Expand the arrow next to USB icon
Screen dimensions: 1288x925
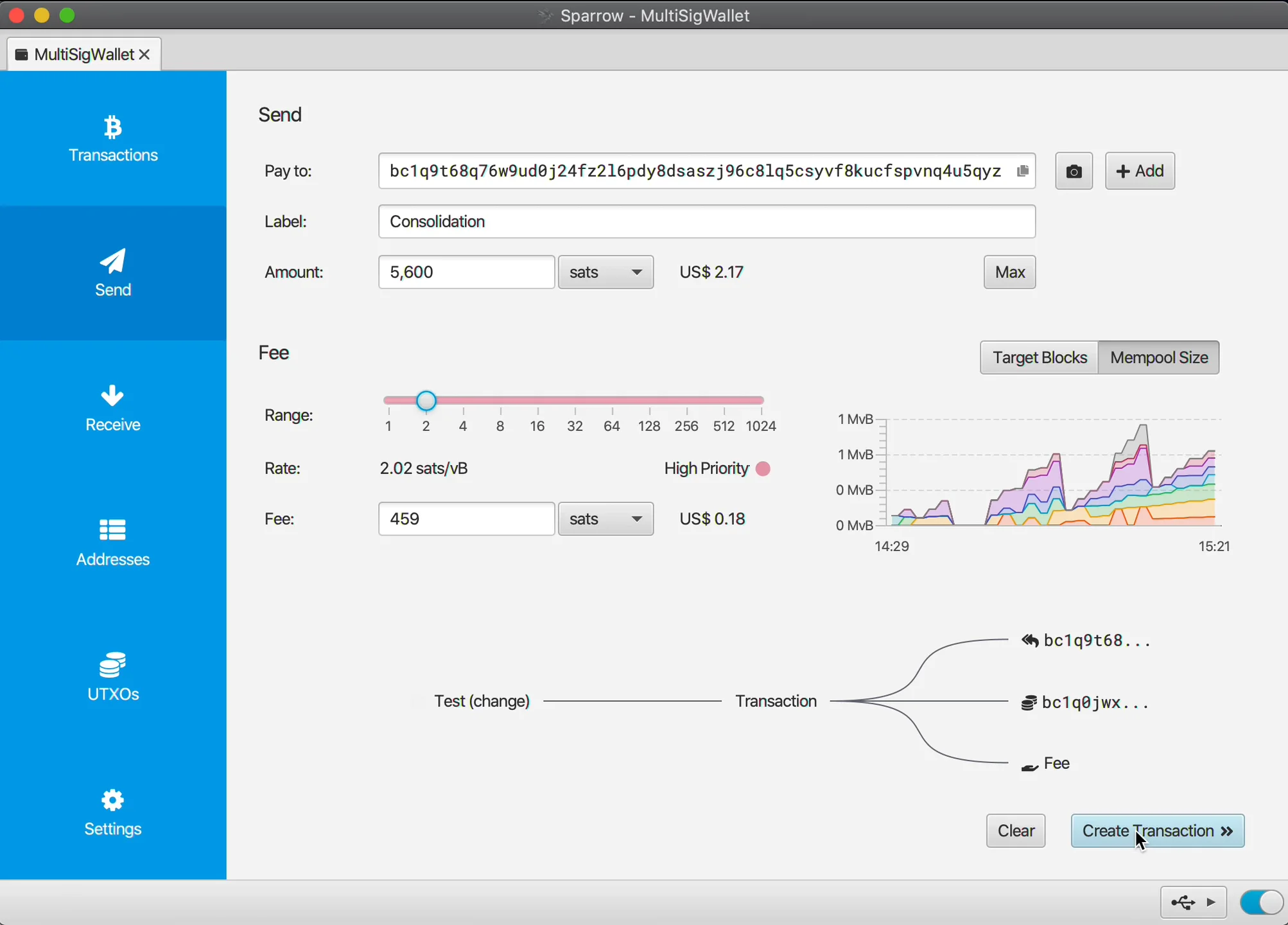tap(1212, 903)
